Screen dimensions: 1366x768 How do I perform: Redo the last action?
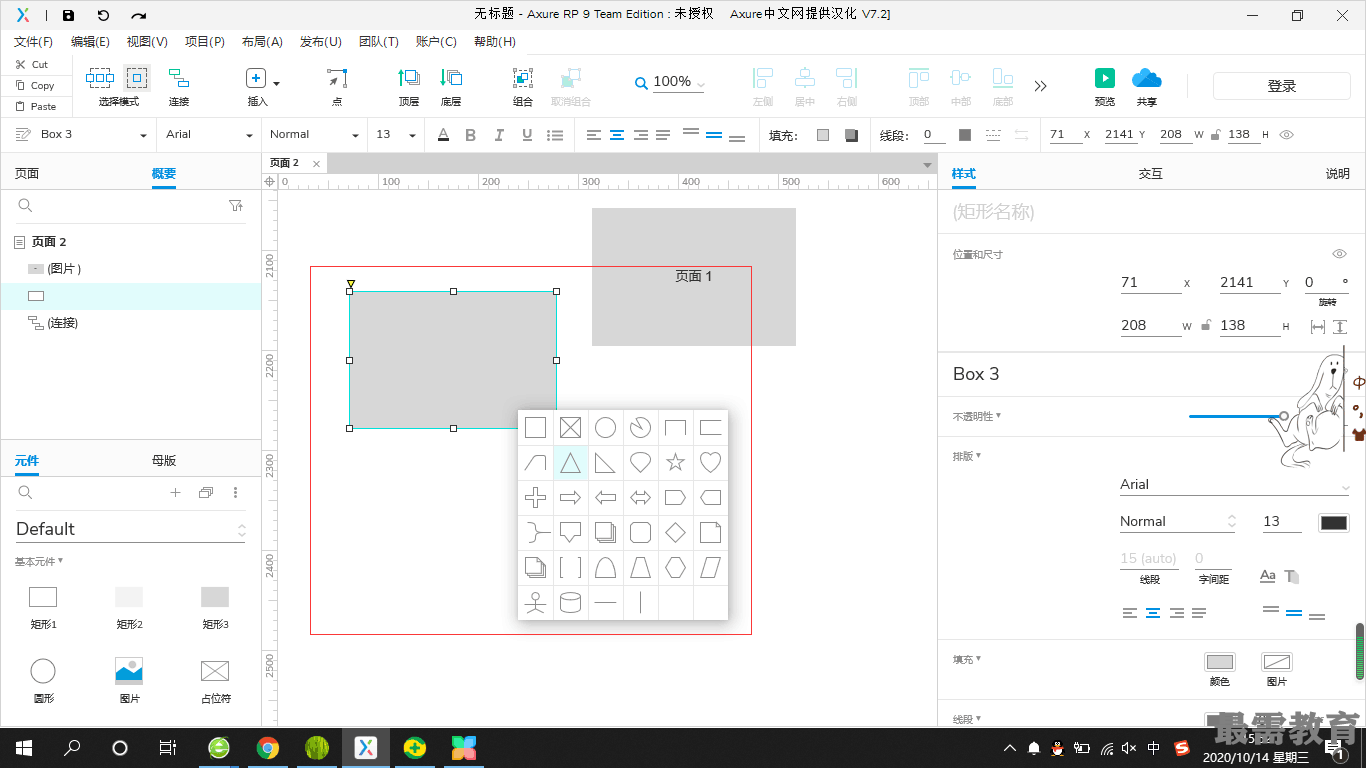coord(138,15)
